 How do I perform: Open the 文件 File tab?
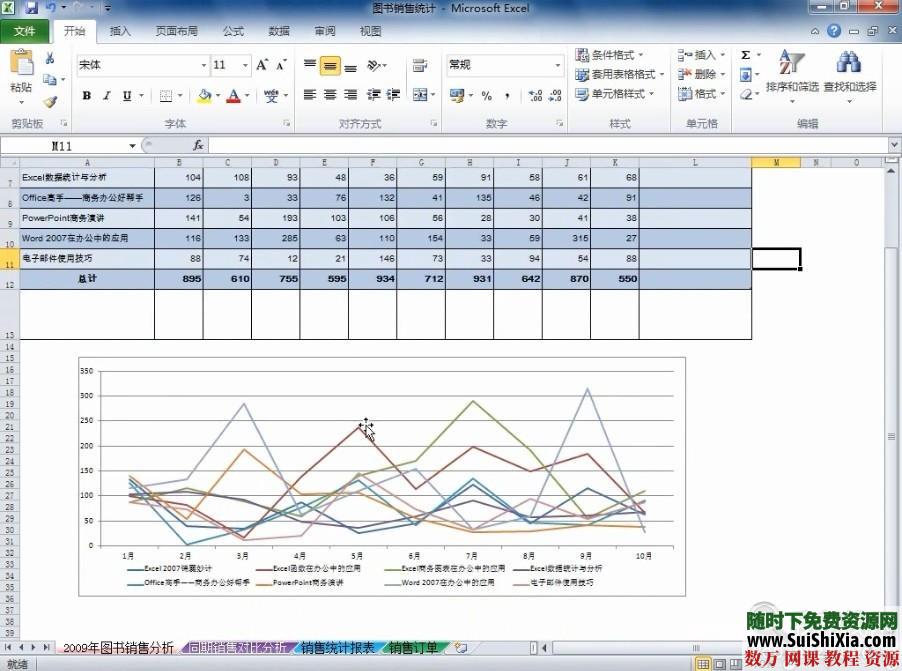(x=24, y=31)
